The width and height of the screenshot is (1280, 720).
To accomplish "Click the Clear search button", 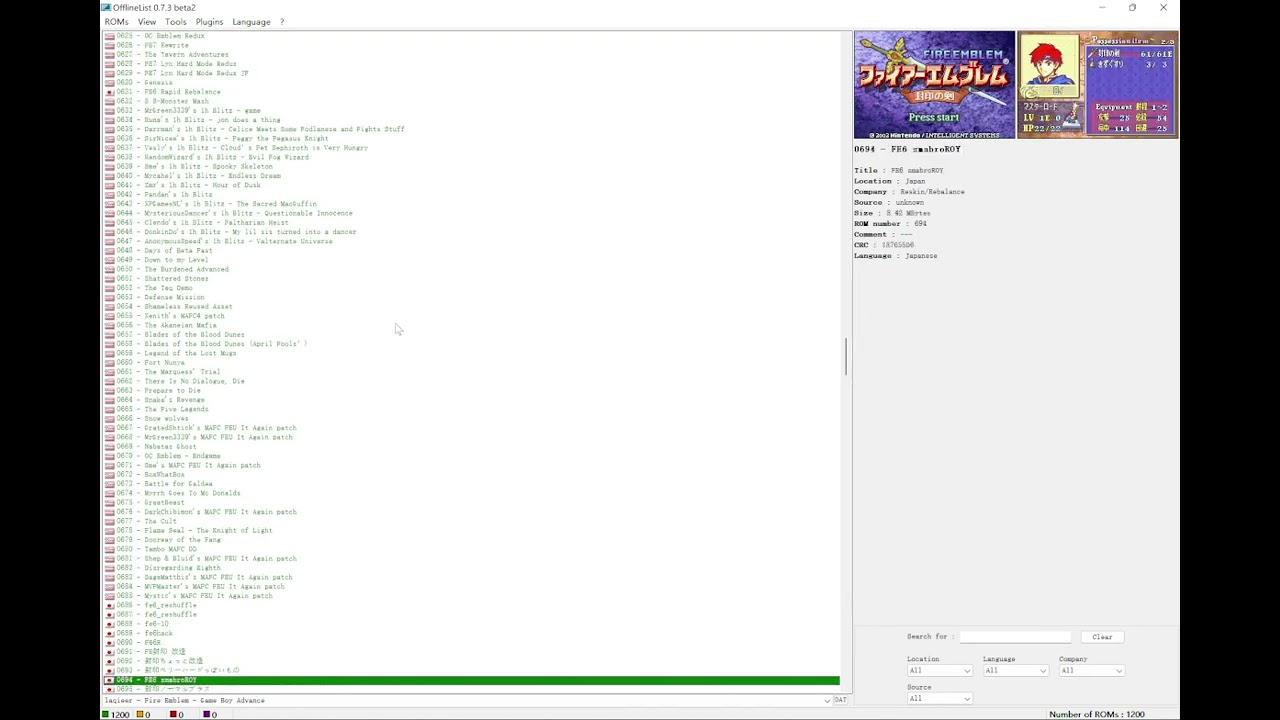I will click(1102, 637).
